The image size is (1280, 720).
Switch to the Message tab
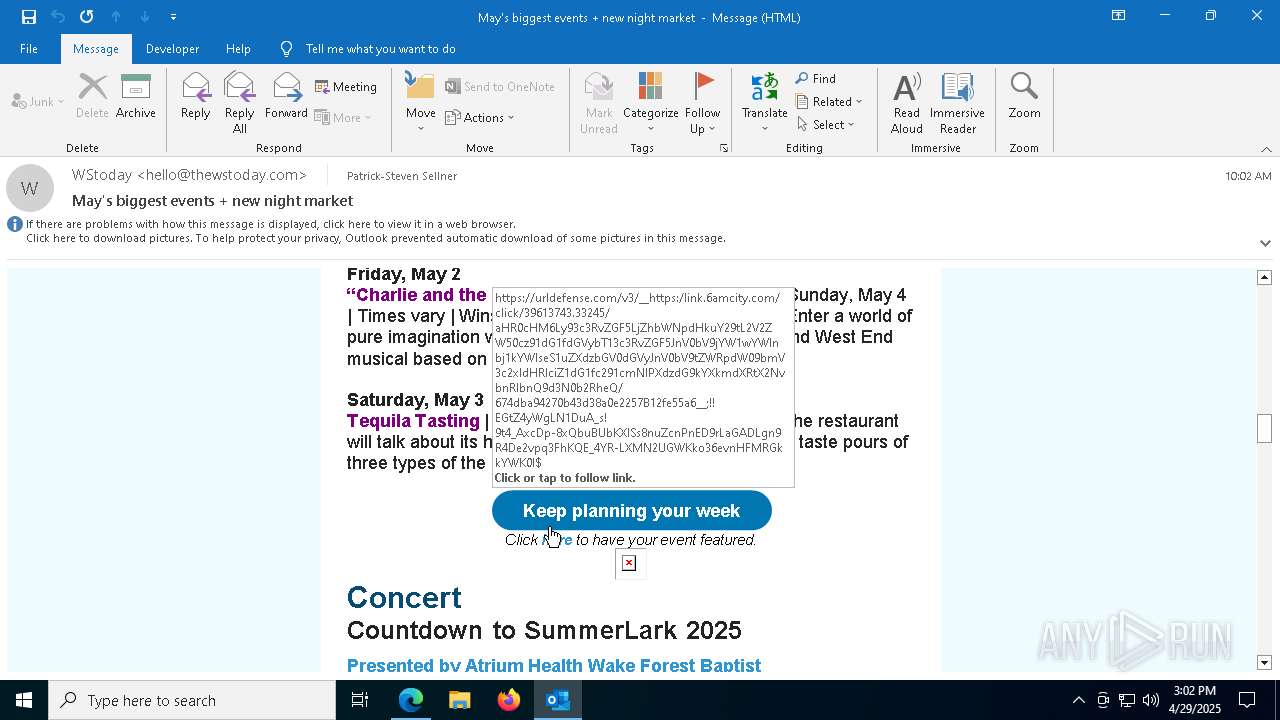pos(96,49)
